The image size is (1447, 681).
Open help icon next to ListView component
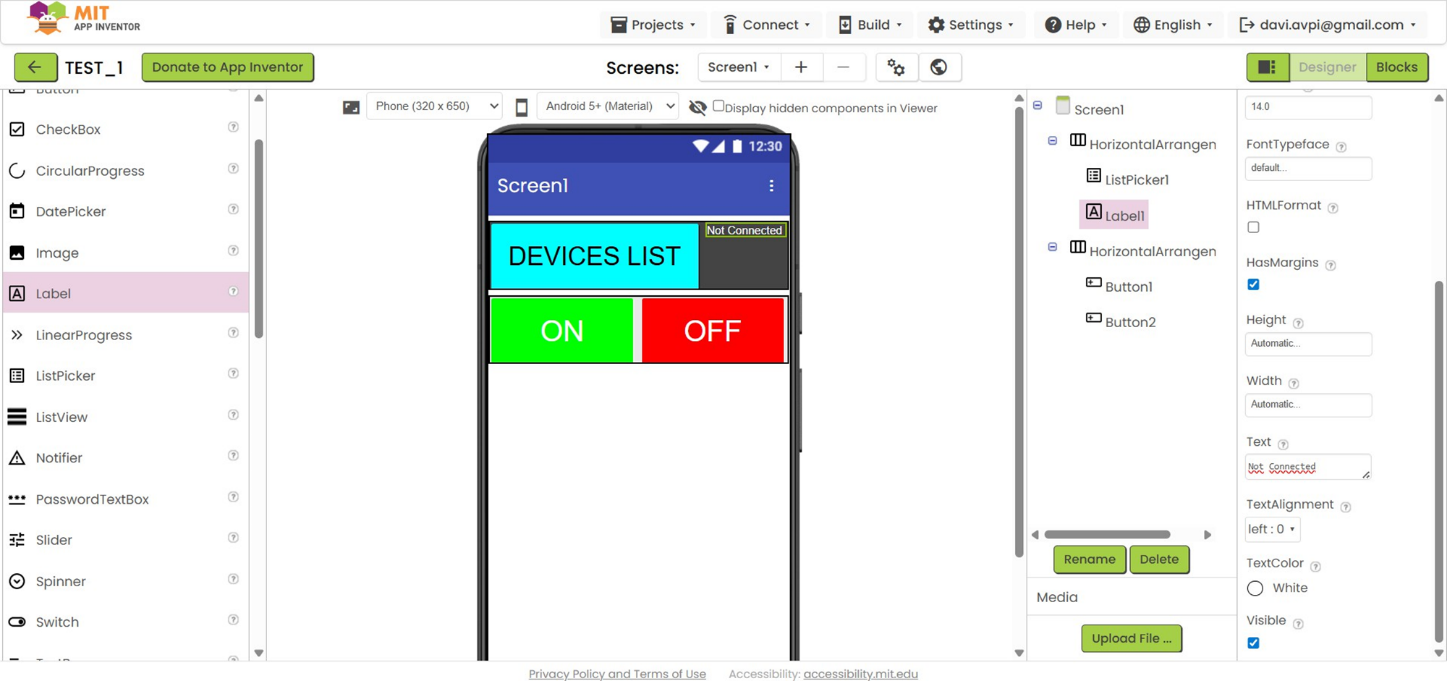[233, 415]
